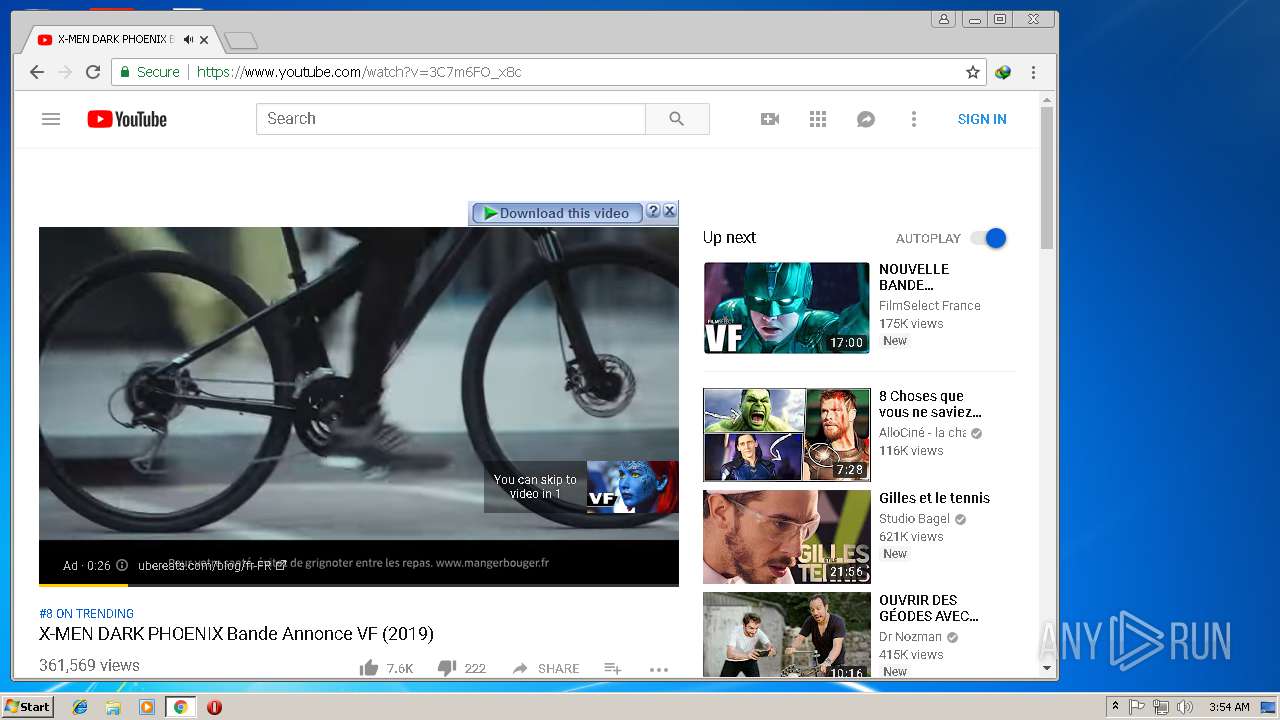Add video to playlist icon
Viewport: 1280px width, 720px height.
[613, 668]
